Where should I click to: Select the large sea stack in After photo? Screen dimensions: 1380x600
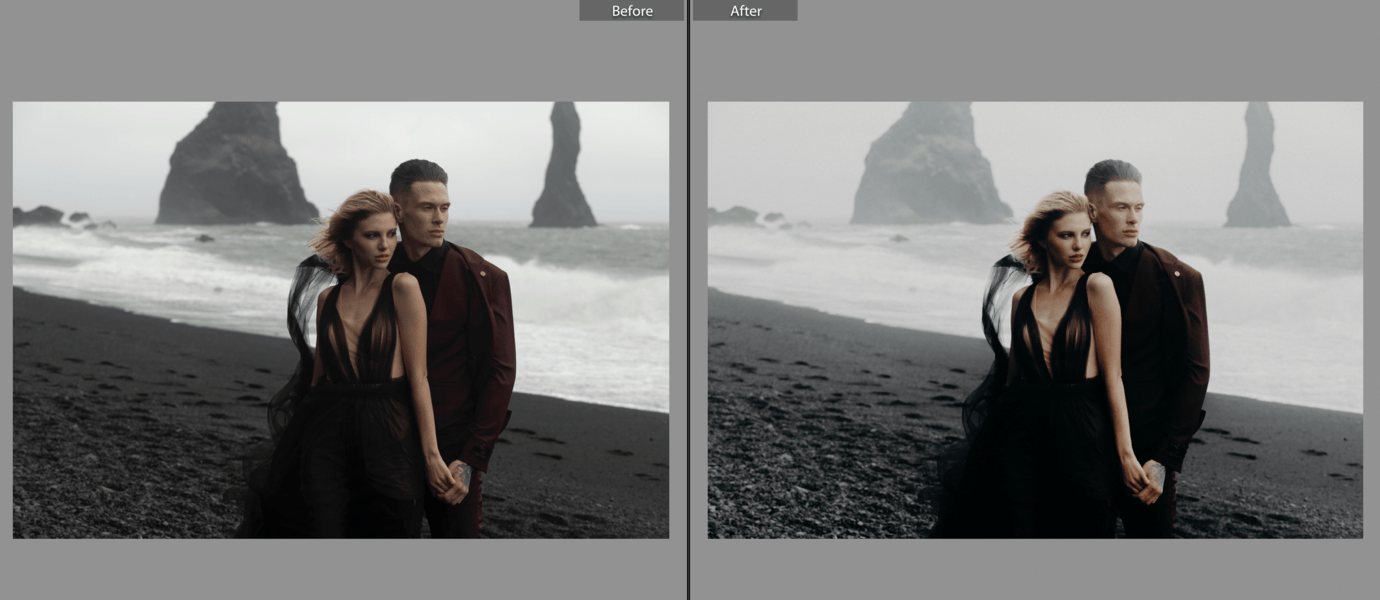[x=930, y=165]
